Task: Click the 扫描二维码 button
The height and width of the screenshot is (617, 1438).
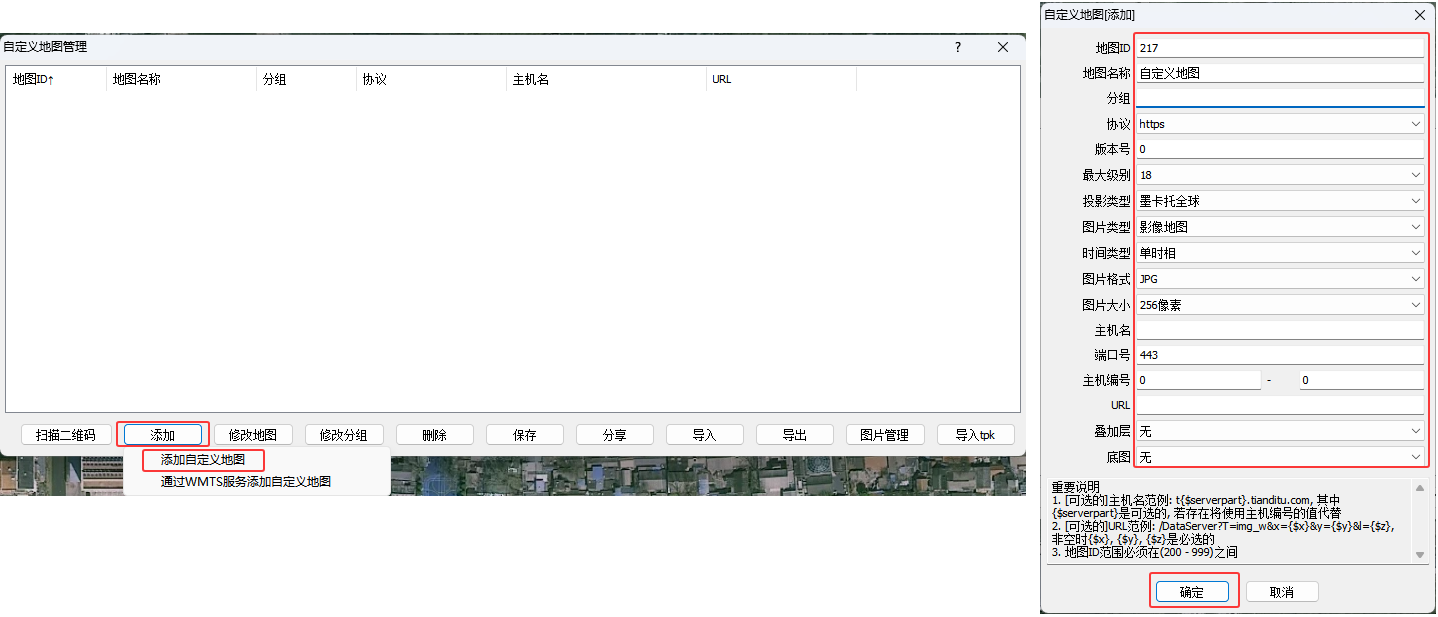Action: point(65,435)
